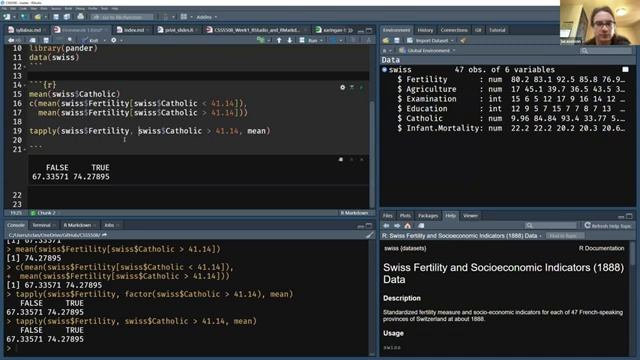Click the Save All documents icon
Viewport: 640px width, 360px height.
[x=67, y=17]
